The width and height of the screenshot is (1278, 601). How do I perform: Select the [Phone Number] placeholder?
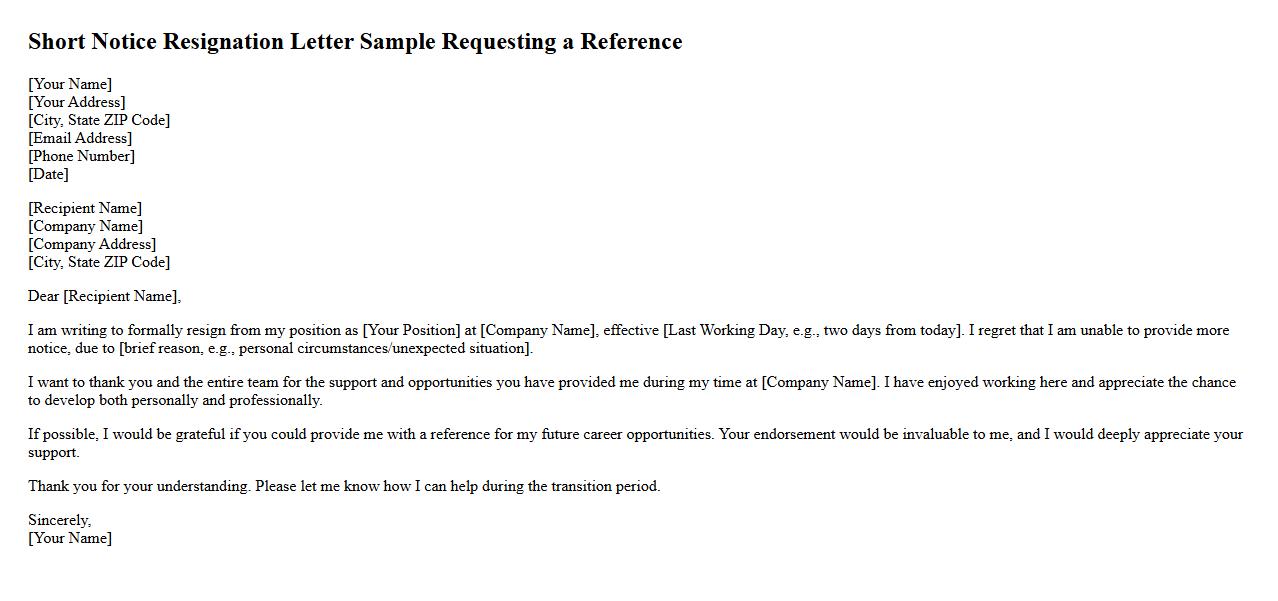coord(81,156)
